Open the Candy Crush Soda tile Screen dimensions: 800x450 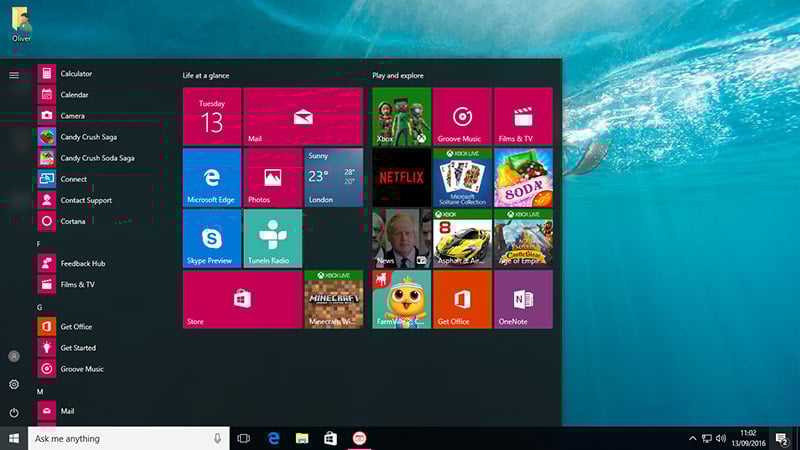(x=523, y=178)
